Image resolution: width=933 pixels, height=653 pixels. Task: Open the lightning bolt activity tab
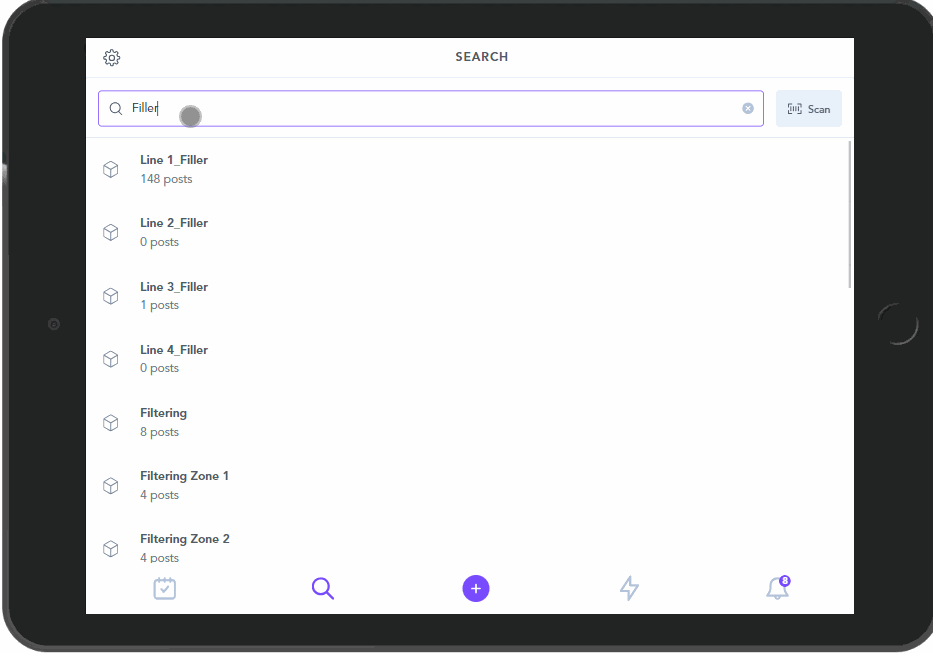629,589
